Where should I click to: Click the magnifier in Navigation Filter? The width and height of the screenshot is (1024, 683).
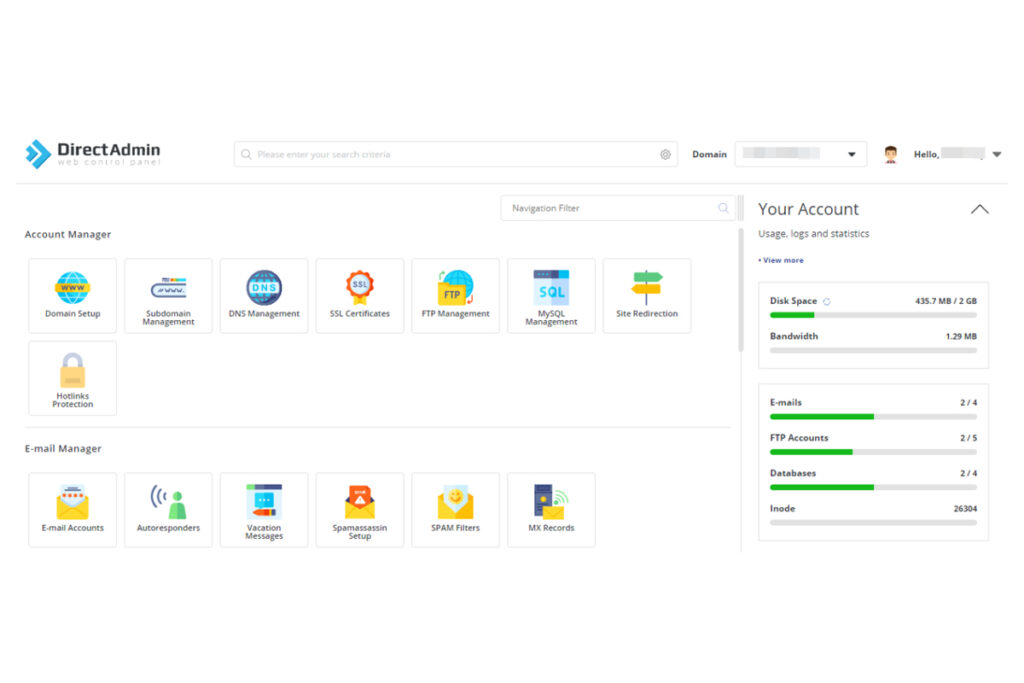tap(723, 208)
